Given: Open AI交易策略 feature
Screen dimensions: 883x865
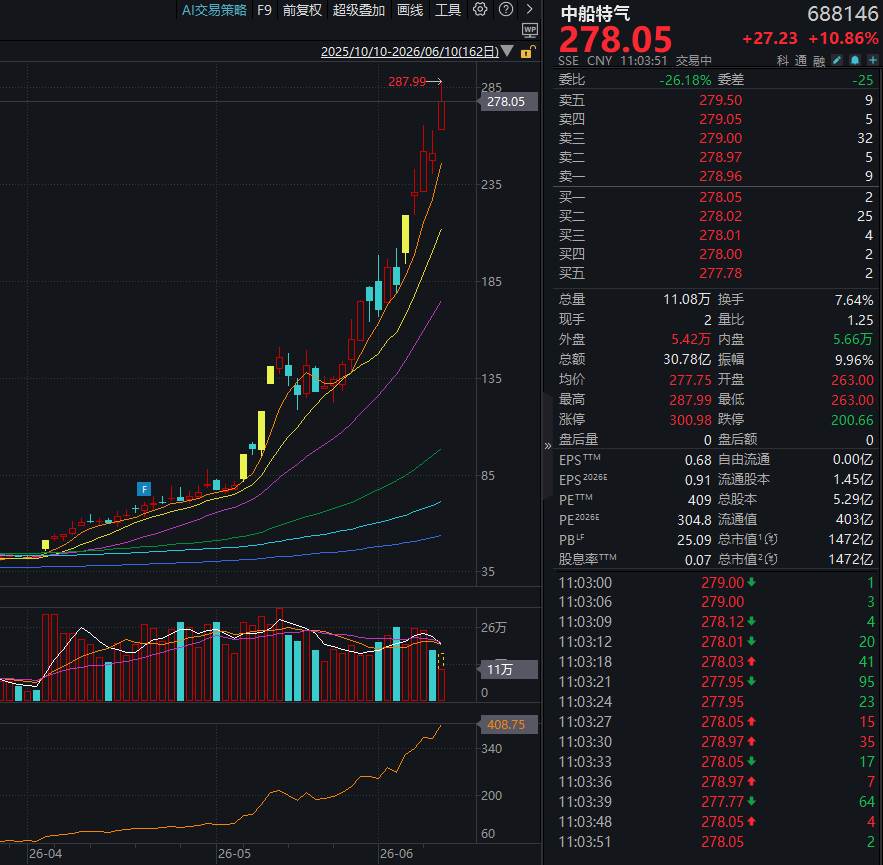Looking at the screenshot, I should point(214,10).
